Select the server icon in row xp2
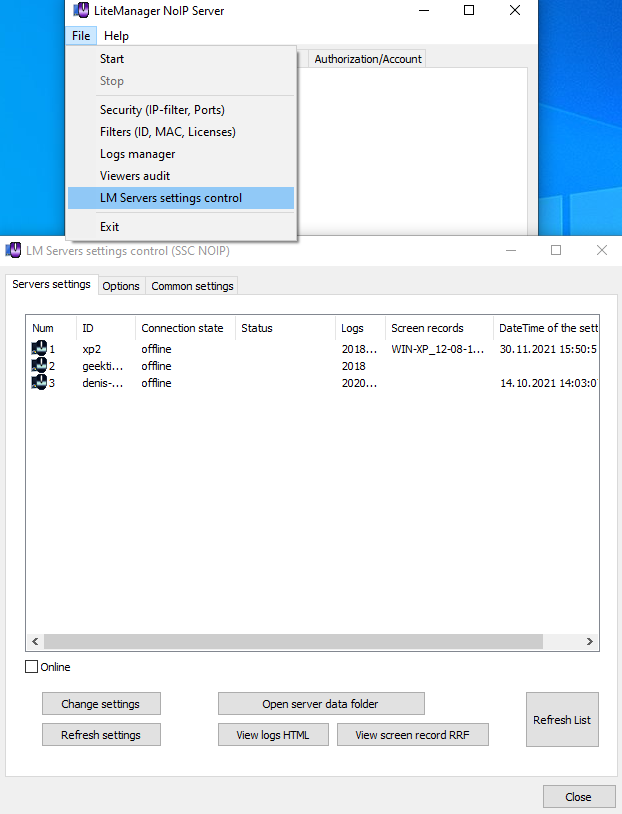The height and width of the screenshot is (814, 622). point(39,348)
